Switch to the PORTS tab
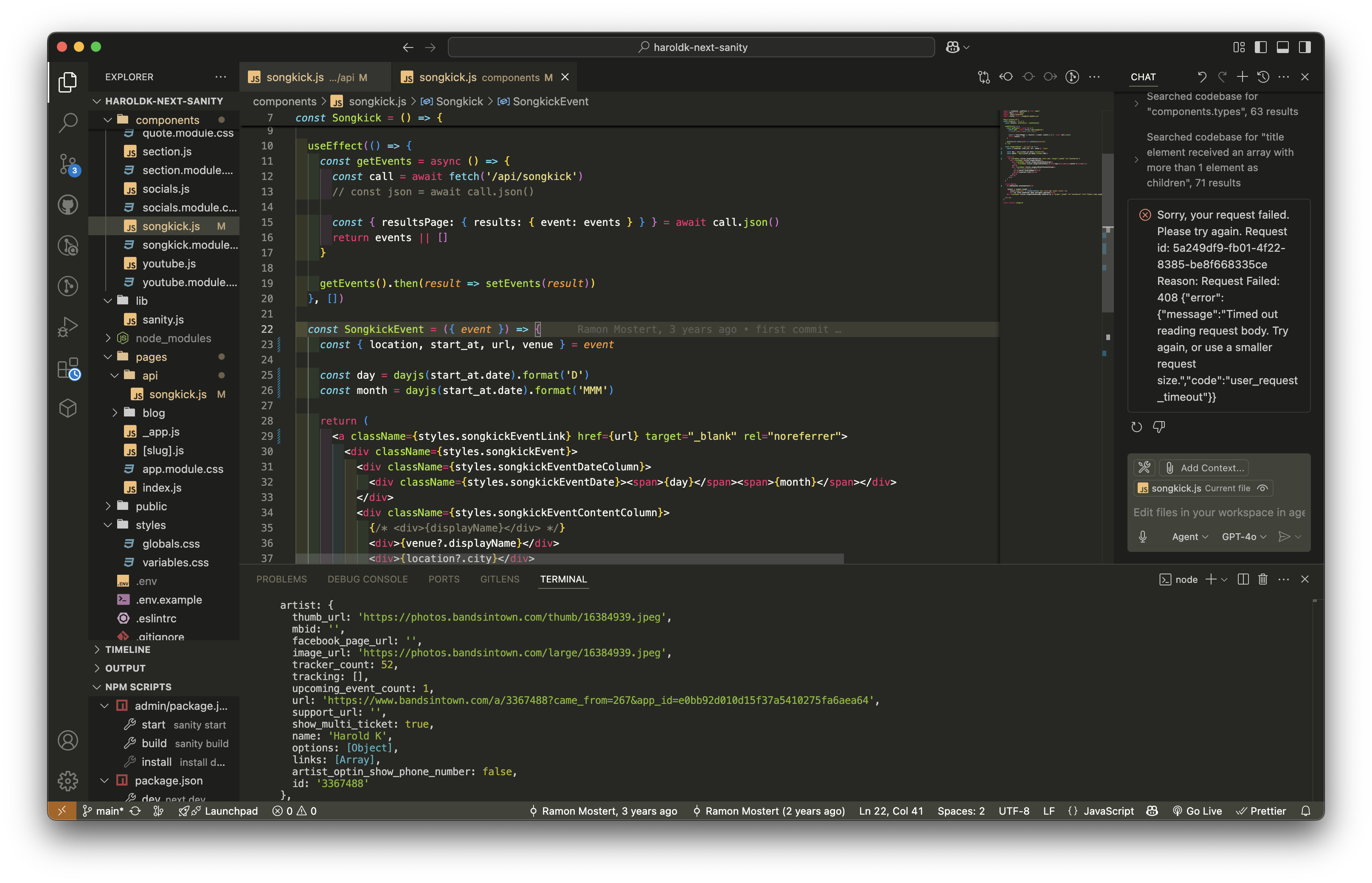 pyautogui.click(x=444, y=579)
